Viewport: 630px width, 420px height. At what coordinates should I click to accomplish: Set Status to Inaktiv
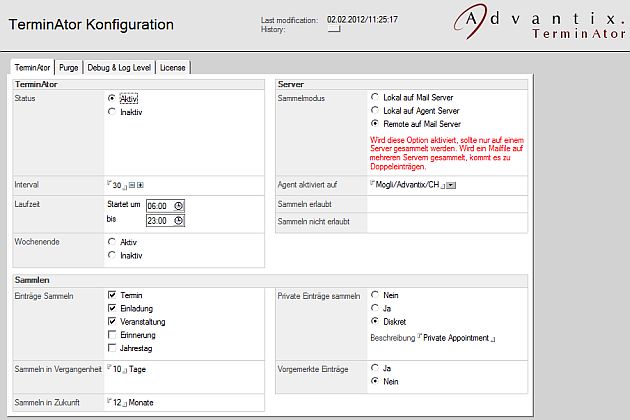point(112,113)
